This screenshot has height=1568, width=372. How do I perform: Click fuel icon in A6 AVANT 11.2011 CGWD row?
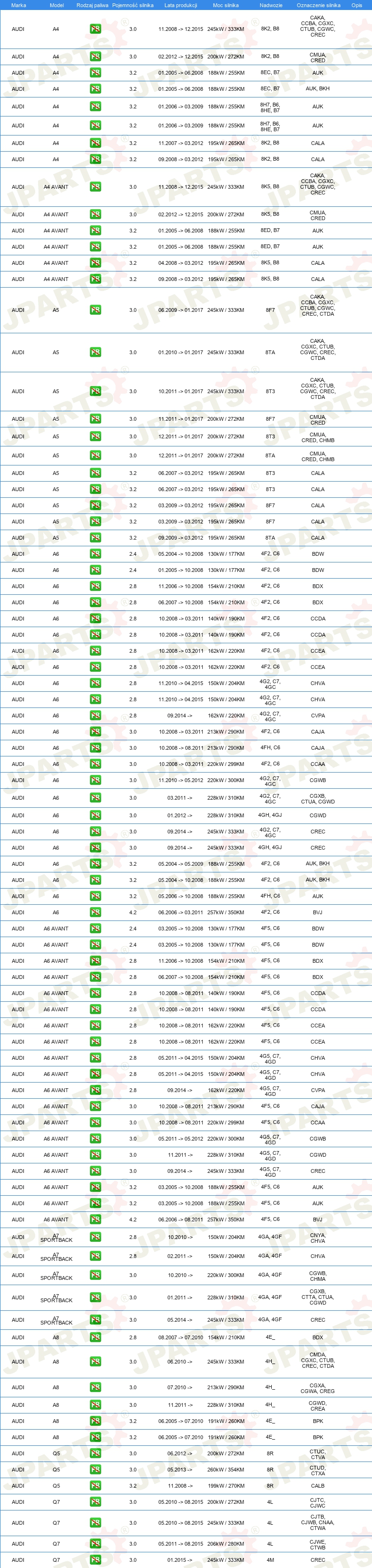(95, 1155)
